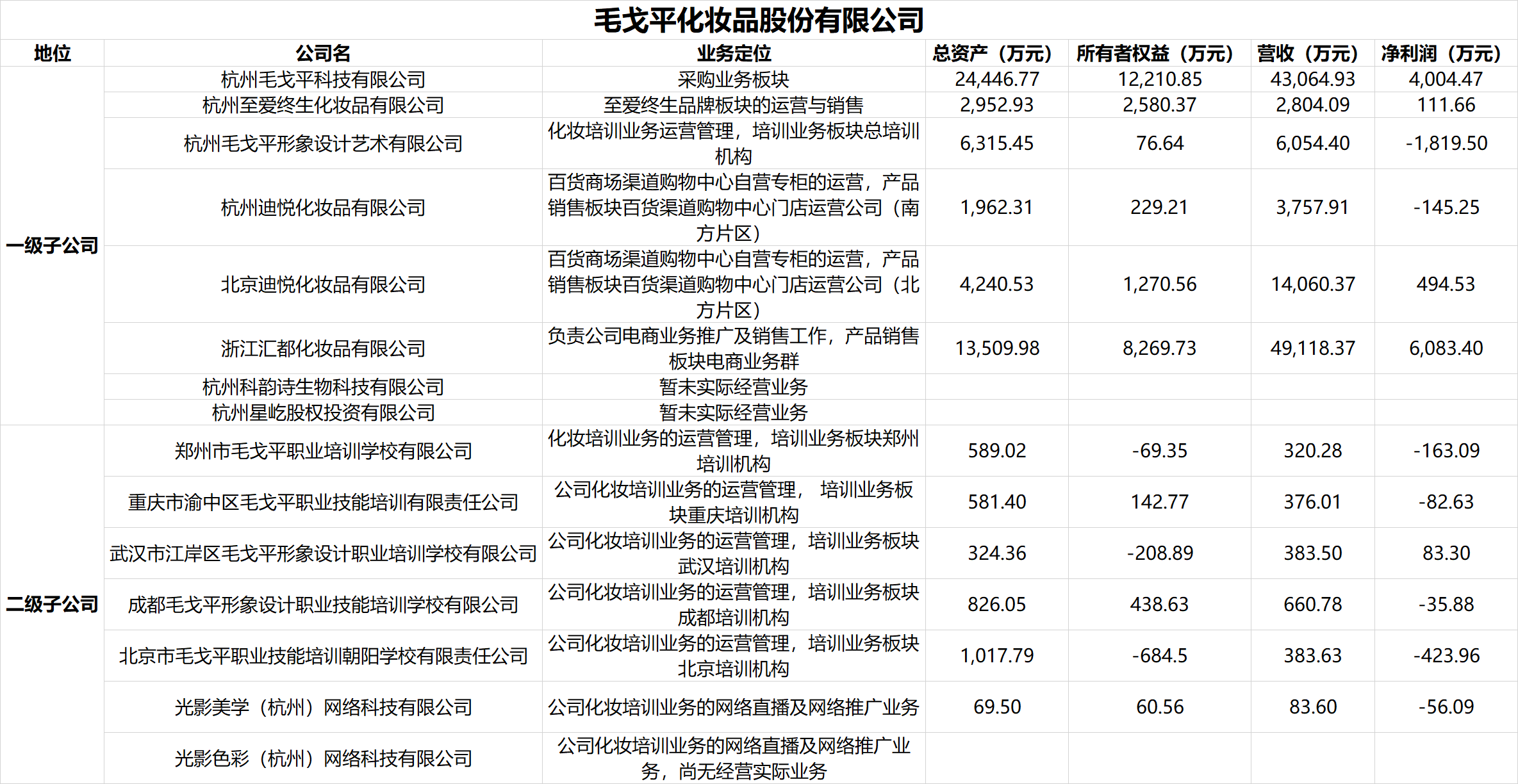Select the 地位 header cell
Image resolution: width=1518 pixels, height=784 pixels.
coord(52,53)
